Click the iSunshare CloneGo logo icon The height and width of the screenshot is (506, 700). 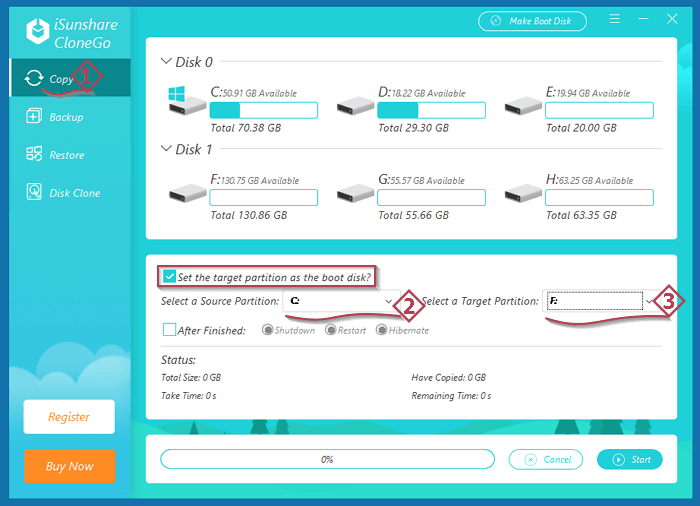[x=38, y=31]
